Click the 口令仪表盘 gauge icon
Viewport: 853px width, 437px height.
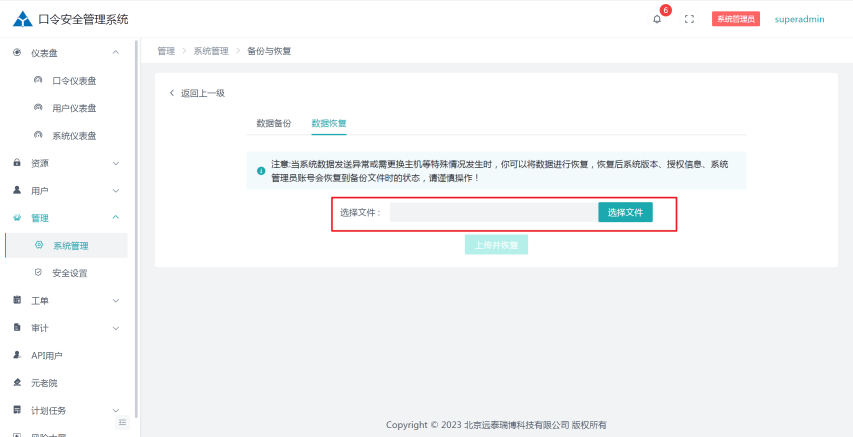[x=38, y=81]
